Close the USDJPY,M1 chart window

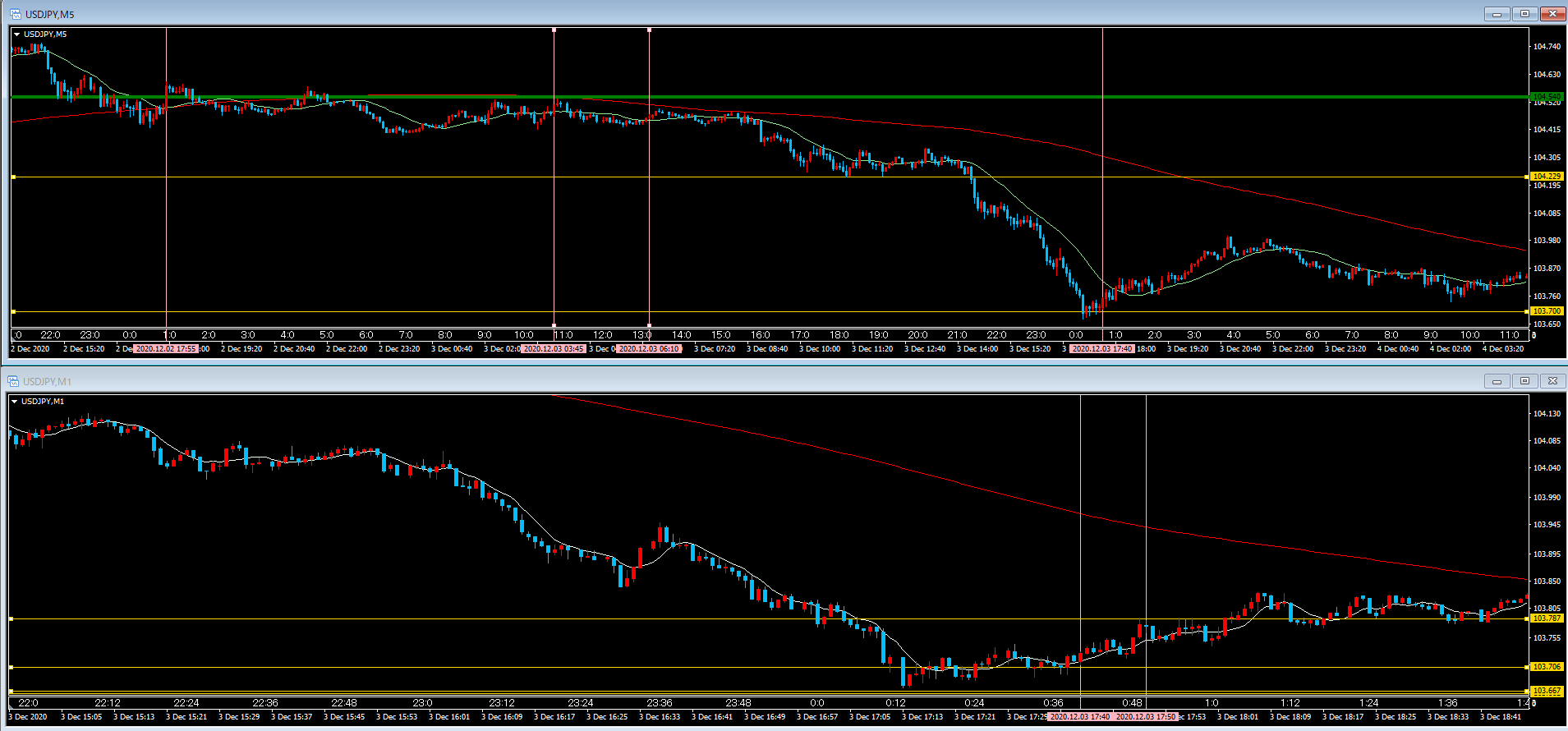1552,381
